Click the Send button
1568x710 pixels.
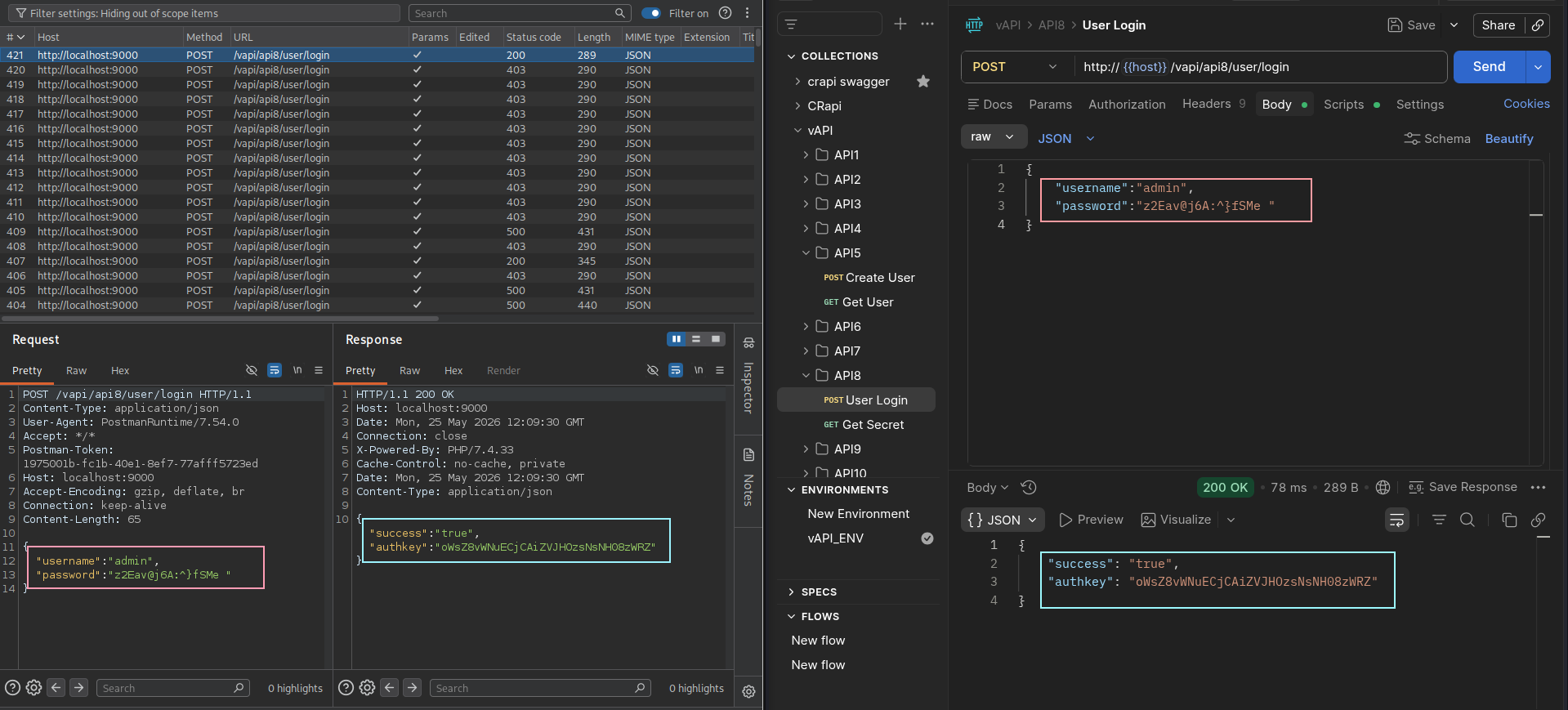pos(1489,67)
